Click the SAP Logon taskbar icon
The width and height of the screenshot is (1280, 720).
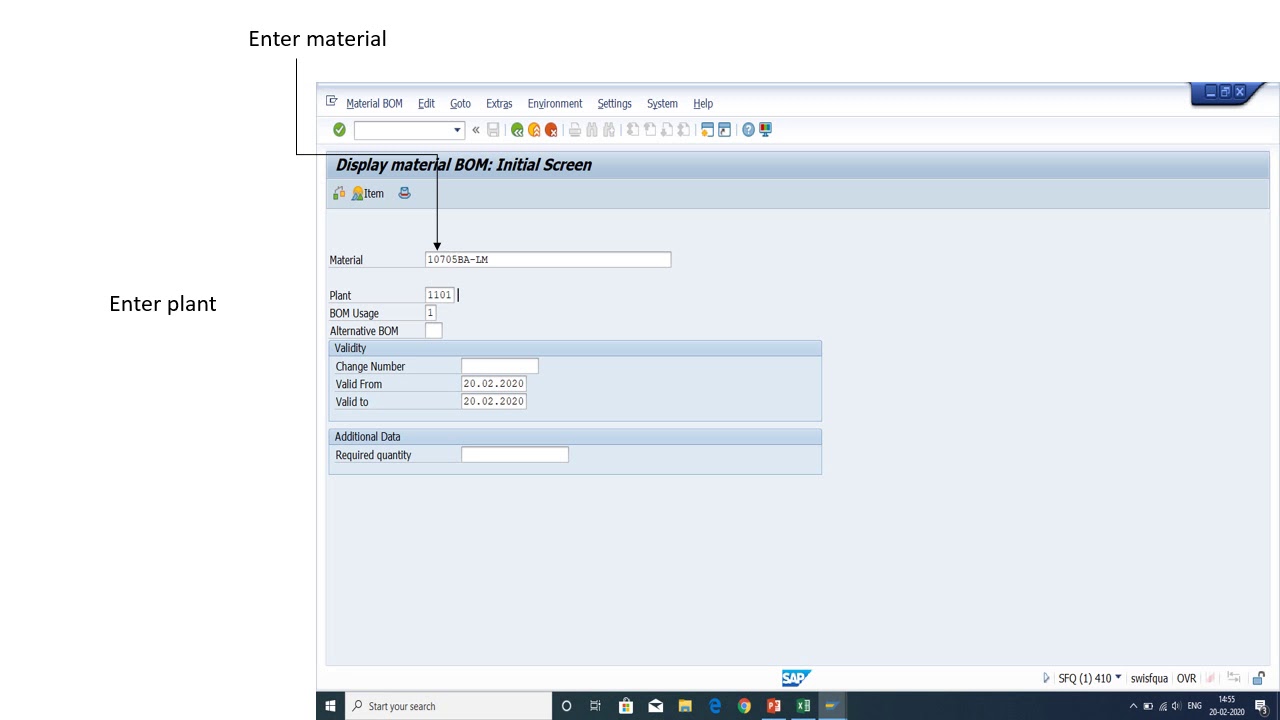click(832, 706)
